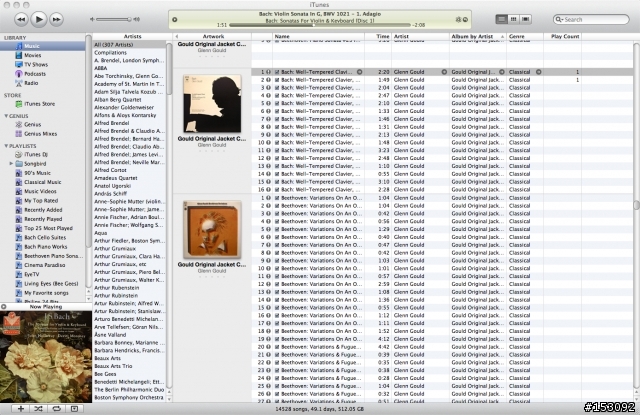640x415 pixels.
Task: Click the playback progress bar
Action: coord(320,25)
